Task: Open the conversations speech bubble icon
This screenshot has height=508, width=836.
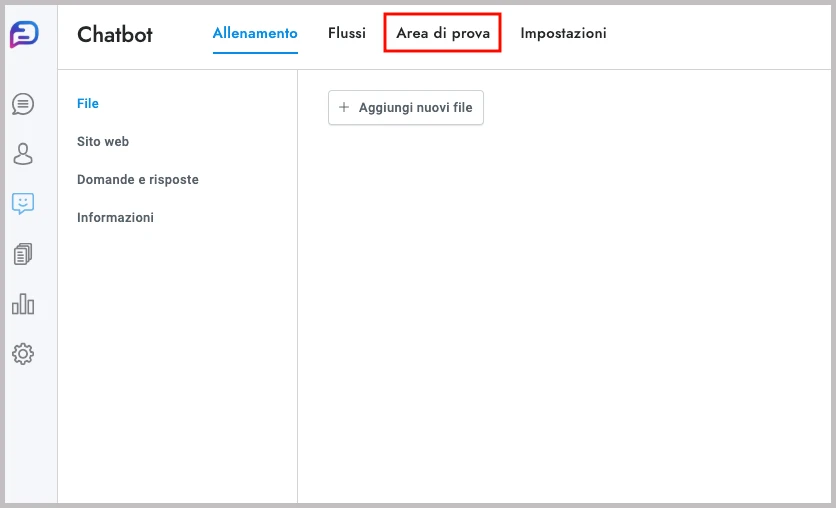Action: click(x=23, y=104)
